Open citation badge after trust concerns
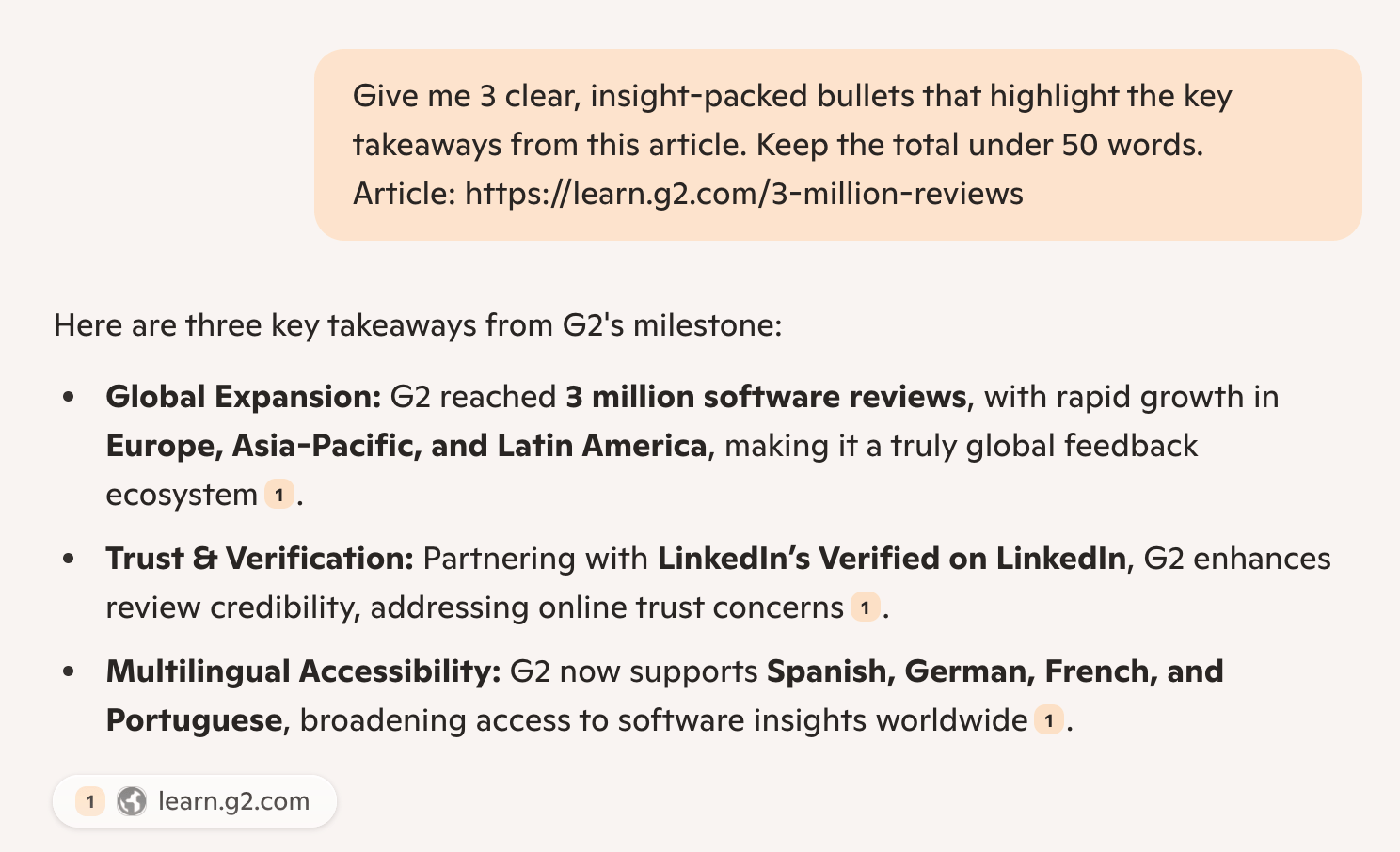The image size is (1400, 852). coord(865,607)
